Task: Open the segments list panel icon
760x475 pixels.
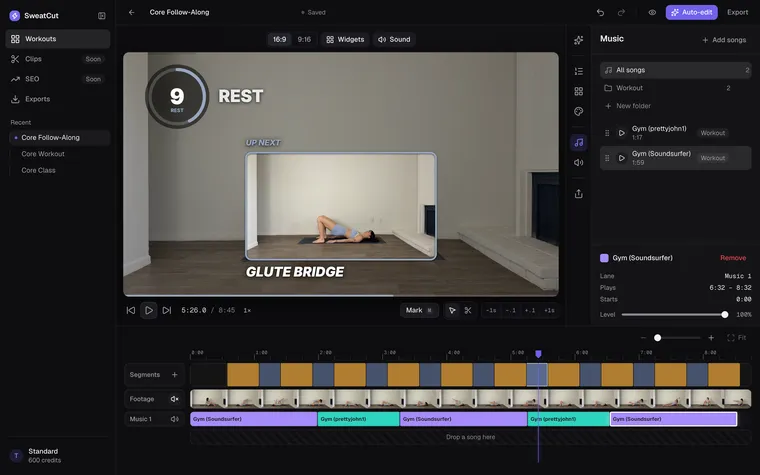Action: tap(579, 71)
